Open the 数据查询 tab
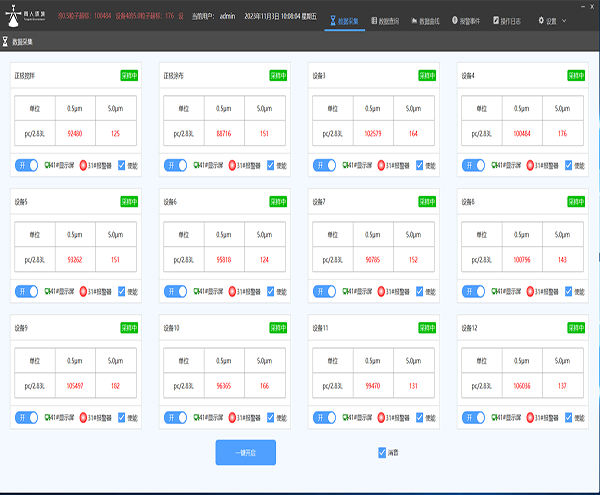Image resolution: width=600 pixels, height=495 pixels. click(x=385, y=21)
